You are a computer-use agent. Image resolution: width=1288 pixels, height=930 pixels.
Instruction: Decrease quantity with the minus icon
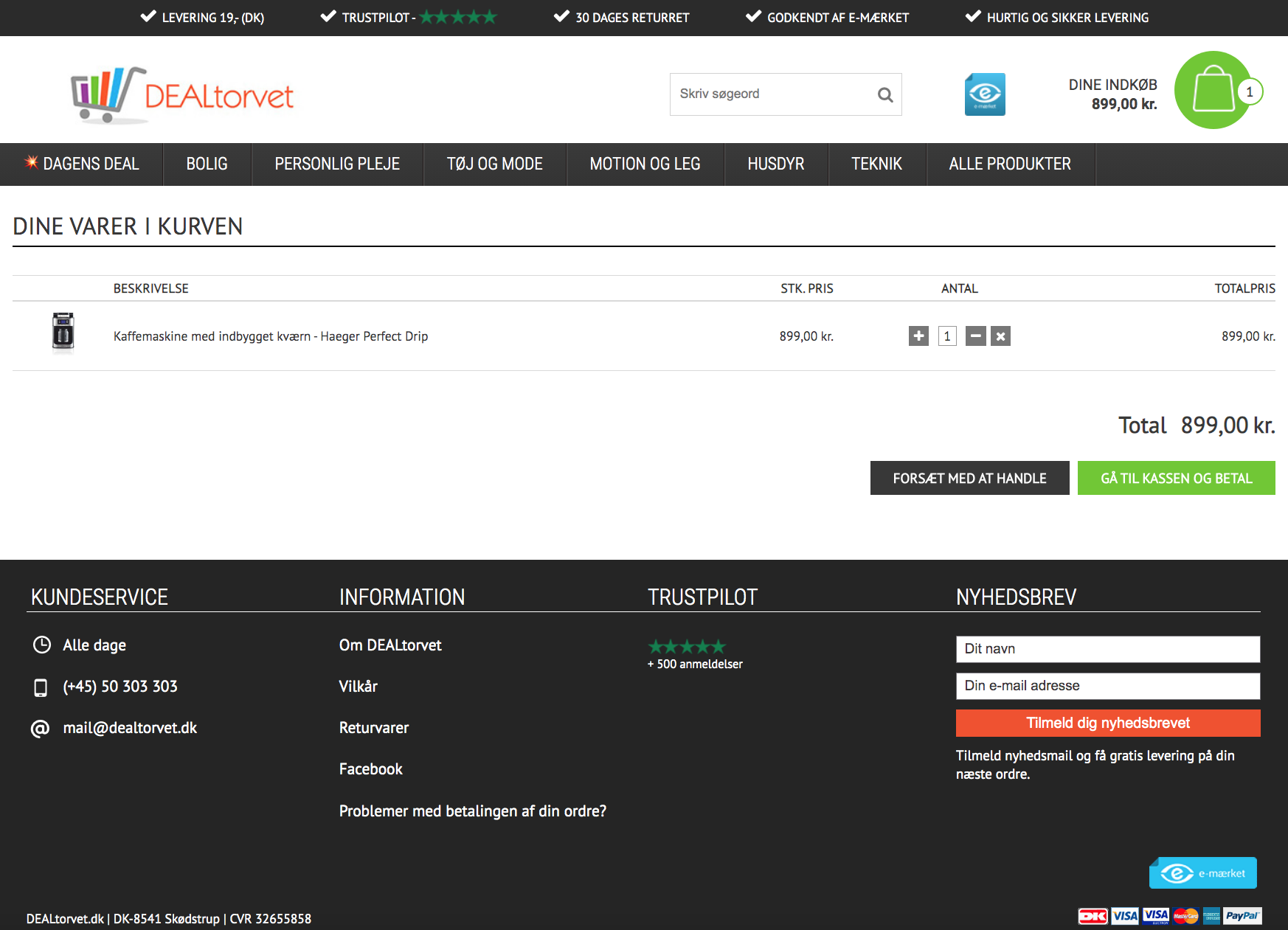975,336
